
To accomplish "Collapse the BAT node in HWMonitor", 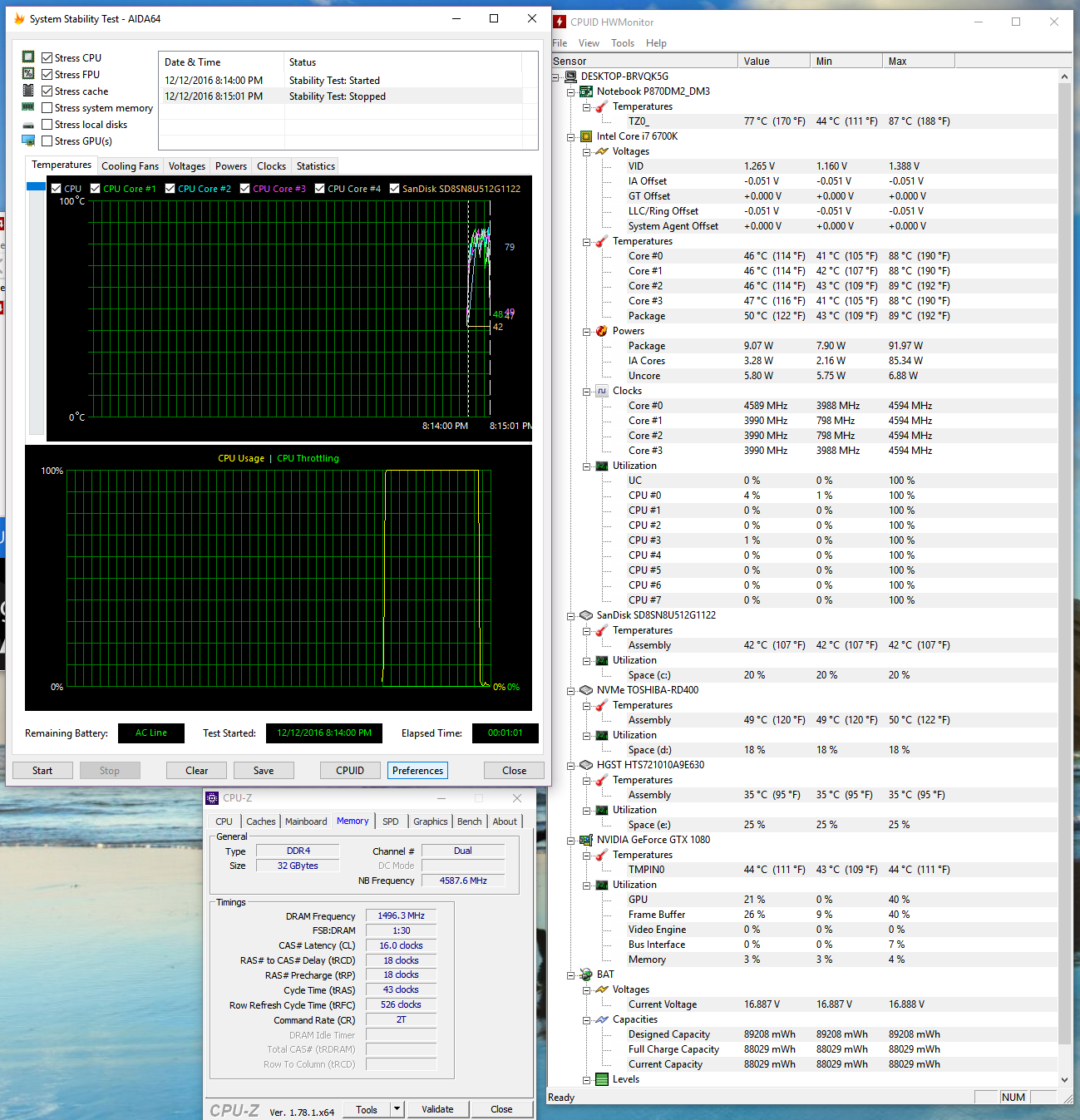I will coord(571,974).
